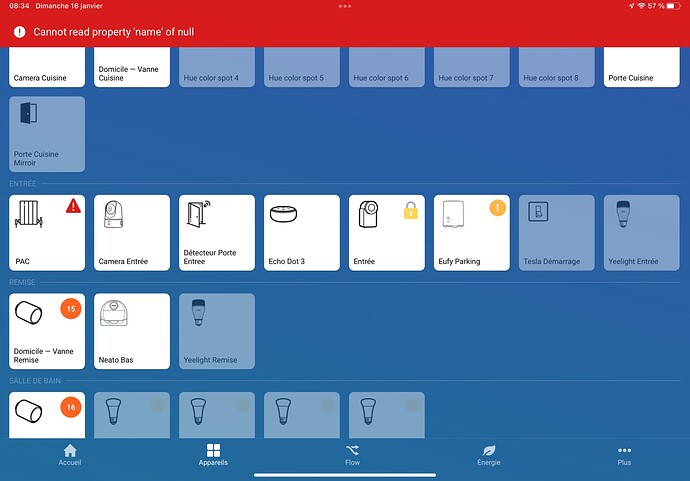Dismiss the 'Cannot read property' error banner
690x481 pixels.
click(345, 32)
